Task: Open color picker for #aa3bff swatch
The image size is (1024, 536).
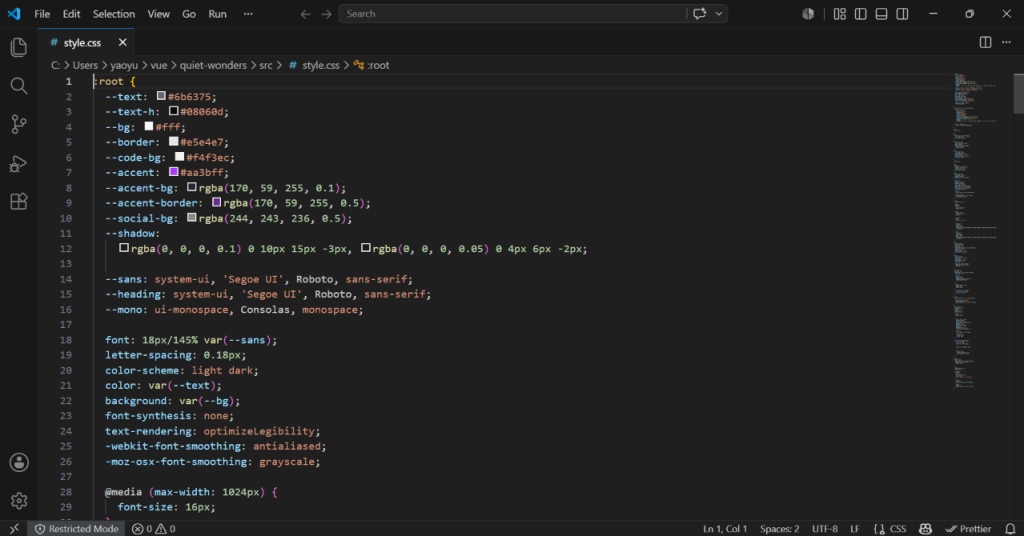Action: click(174, 172)
